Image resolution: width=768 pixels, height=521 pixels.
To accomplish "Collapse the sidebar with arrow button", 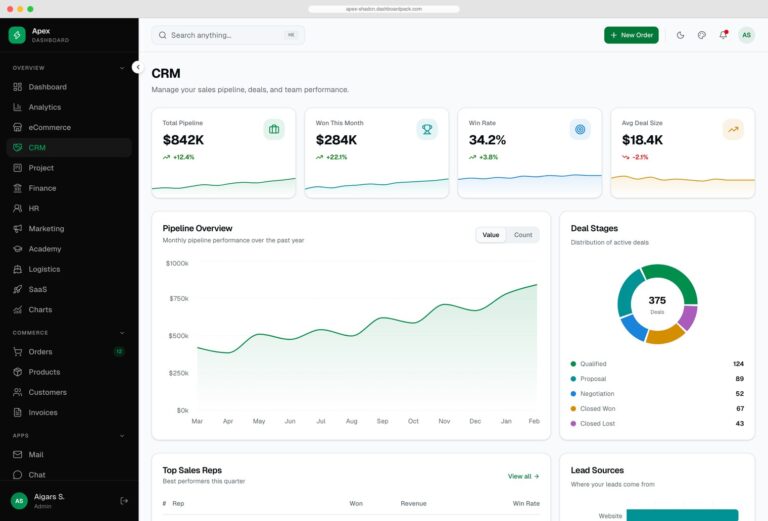I will tap(138, 67).
